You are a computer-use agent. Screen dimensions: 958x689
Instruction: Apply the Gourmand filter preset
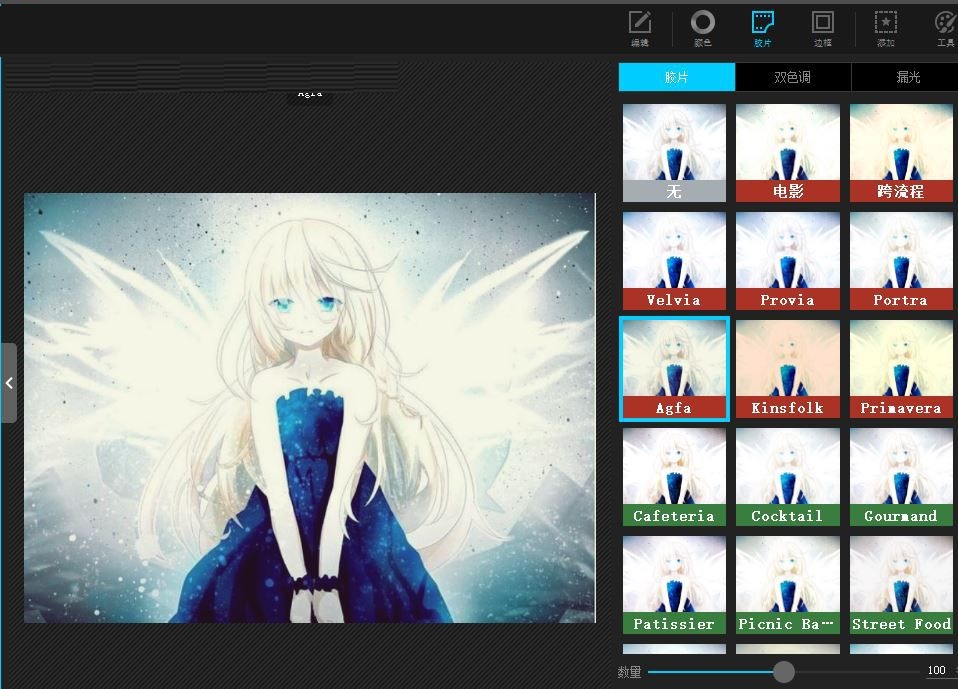tap(901, 477)
